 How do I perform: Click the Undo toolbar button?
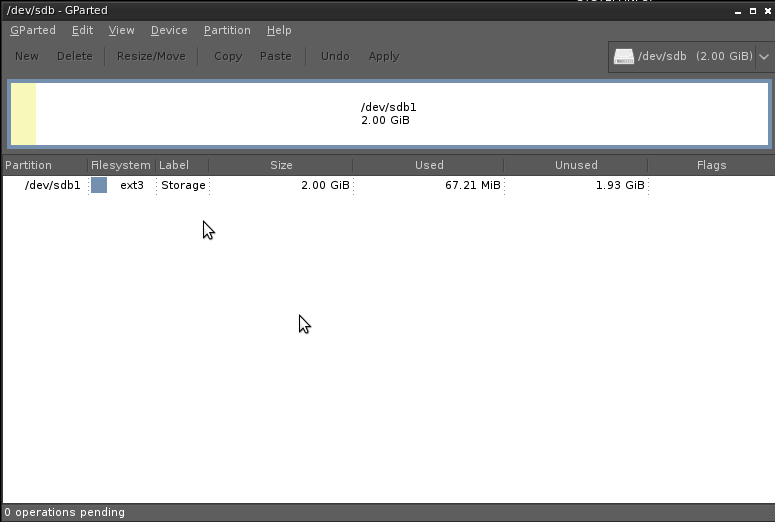[335, 56]
